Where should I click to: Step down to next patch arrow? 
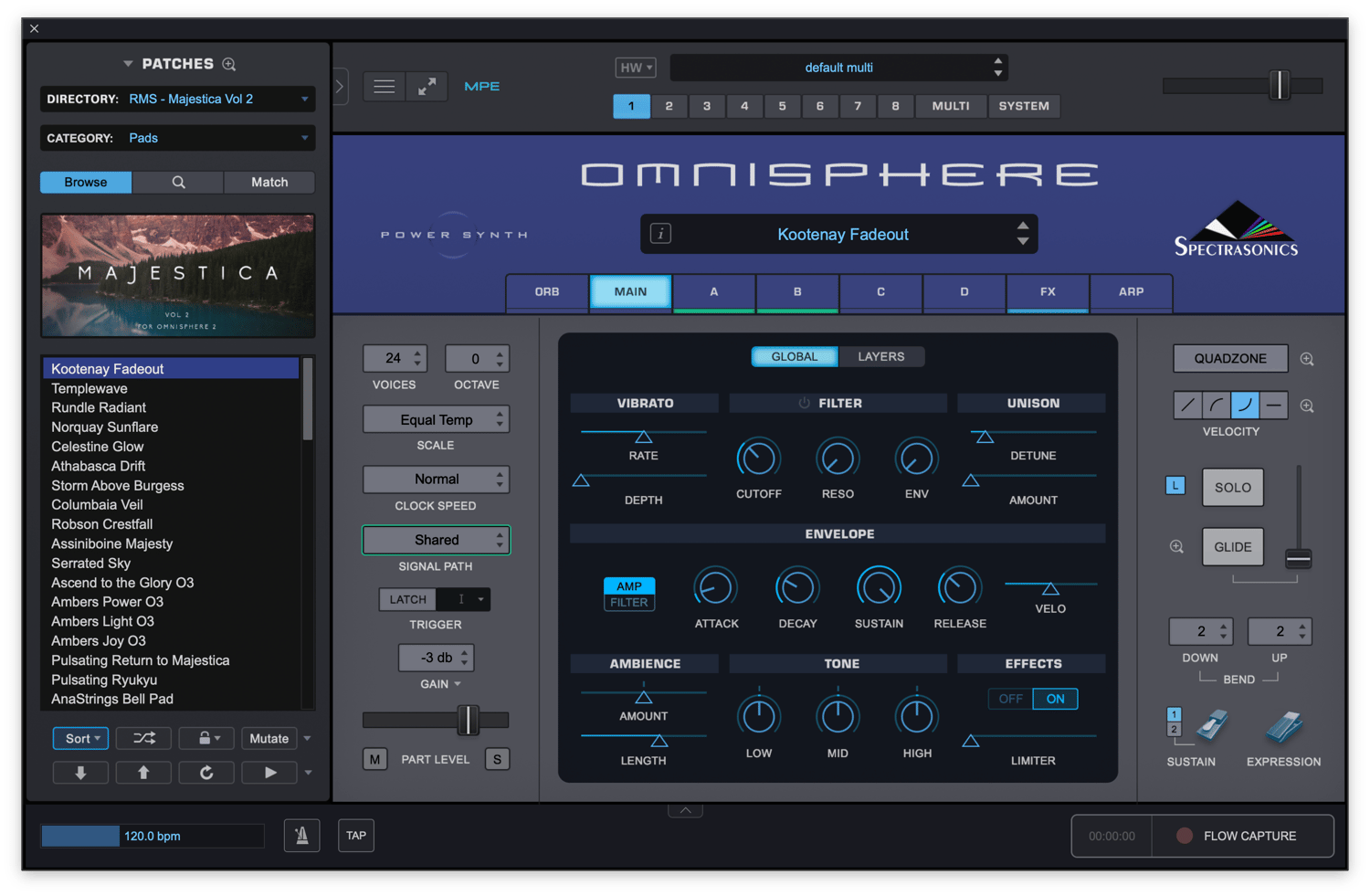(x=80, y=773)
